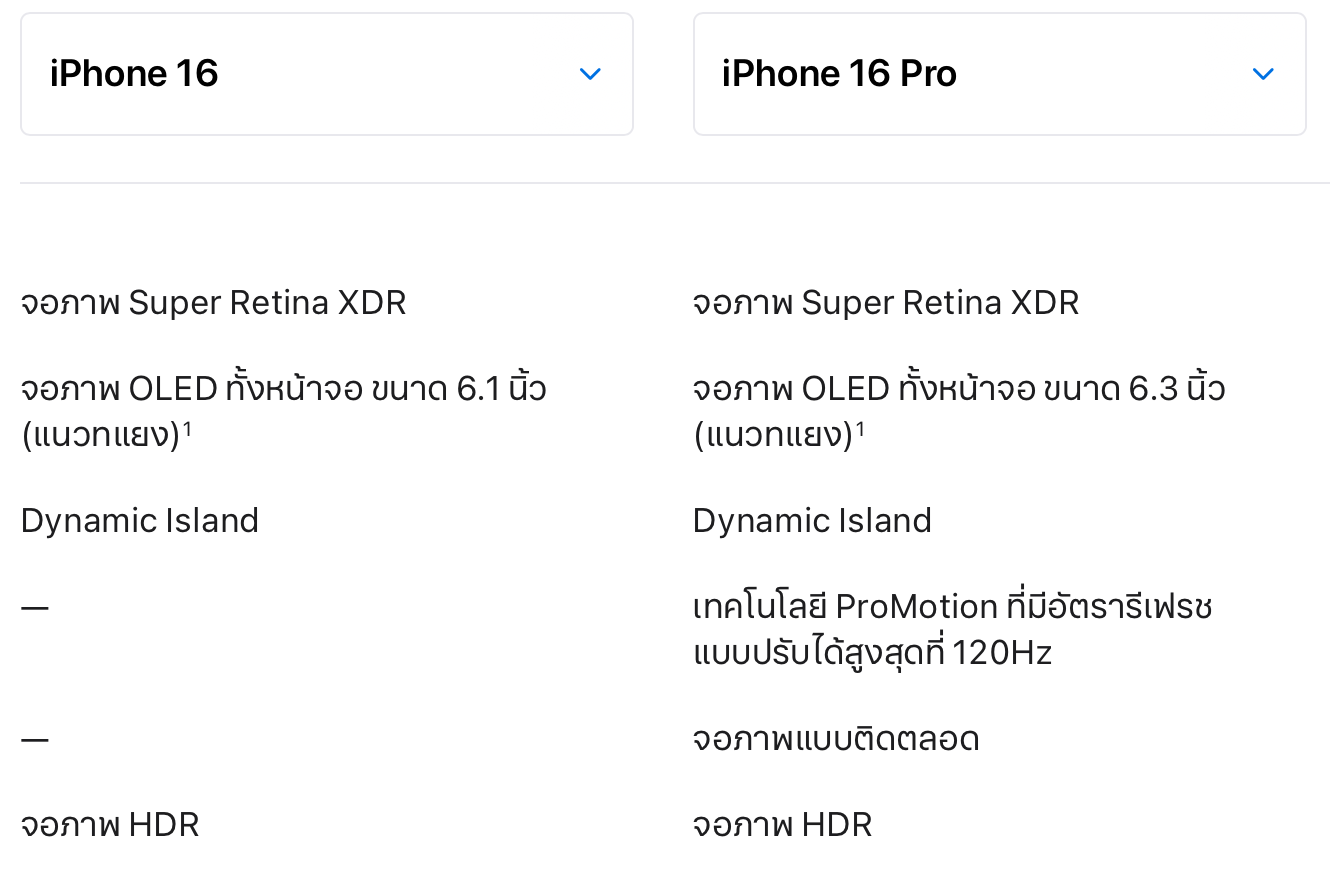This screenshot has width=1330, height=888.
Task: Select the OLED 6.1 นิ้ว display spec
Action: coord(283,388)
